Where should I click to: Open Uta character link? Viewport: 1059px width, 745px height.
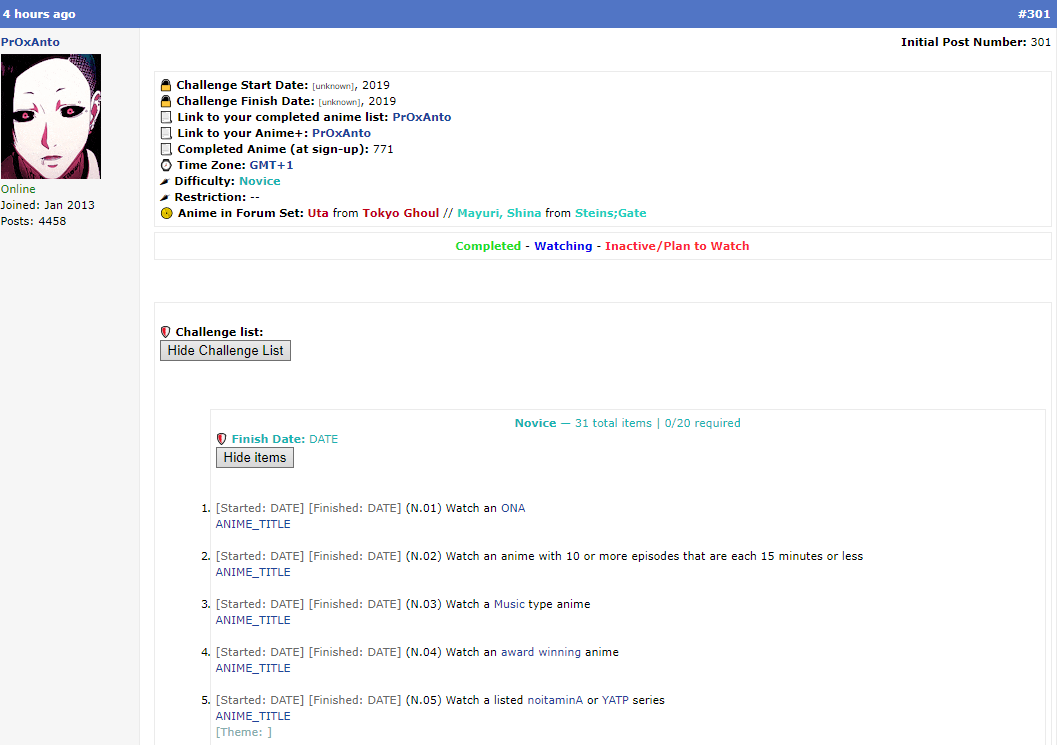point(318,213)
